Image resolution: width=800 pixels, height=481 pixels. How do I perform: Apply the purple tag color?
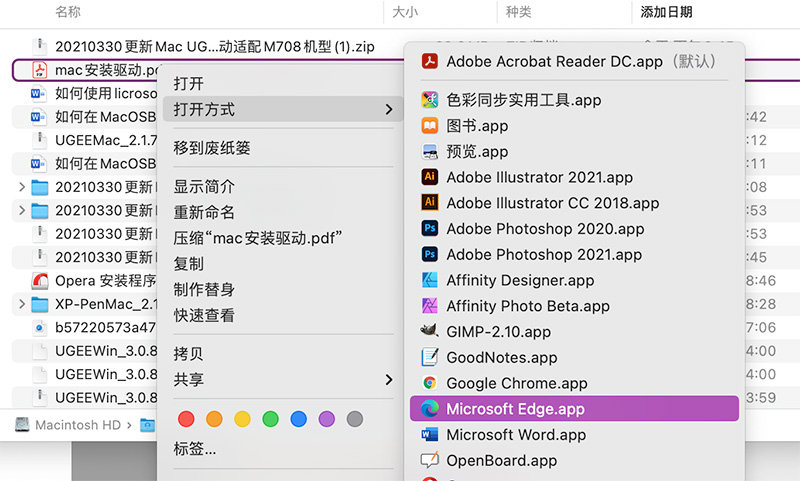coord(327,419)
